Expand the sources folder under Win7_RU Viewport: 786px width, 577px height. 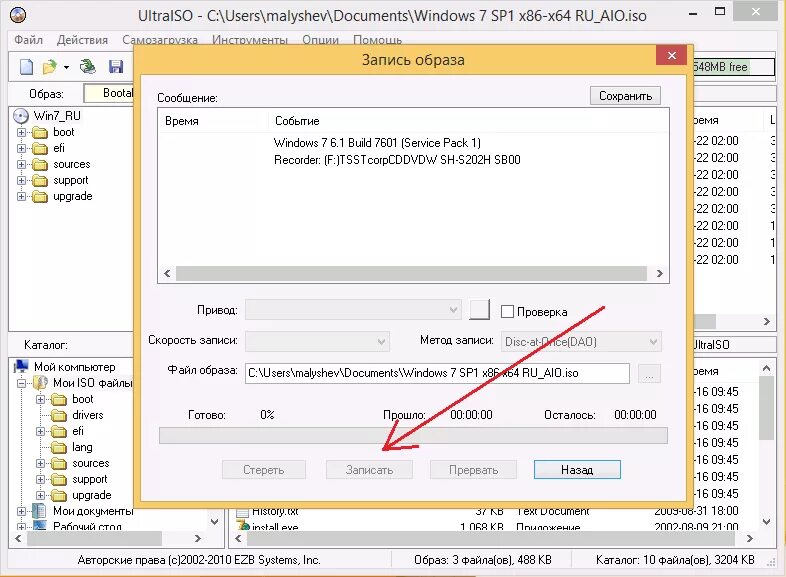21,164
